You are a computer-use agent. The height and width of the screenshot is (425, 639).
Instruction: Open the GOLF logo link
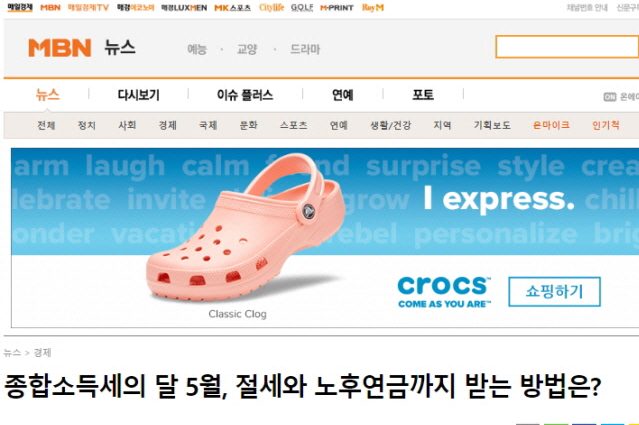click(x=302, y=7)
